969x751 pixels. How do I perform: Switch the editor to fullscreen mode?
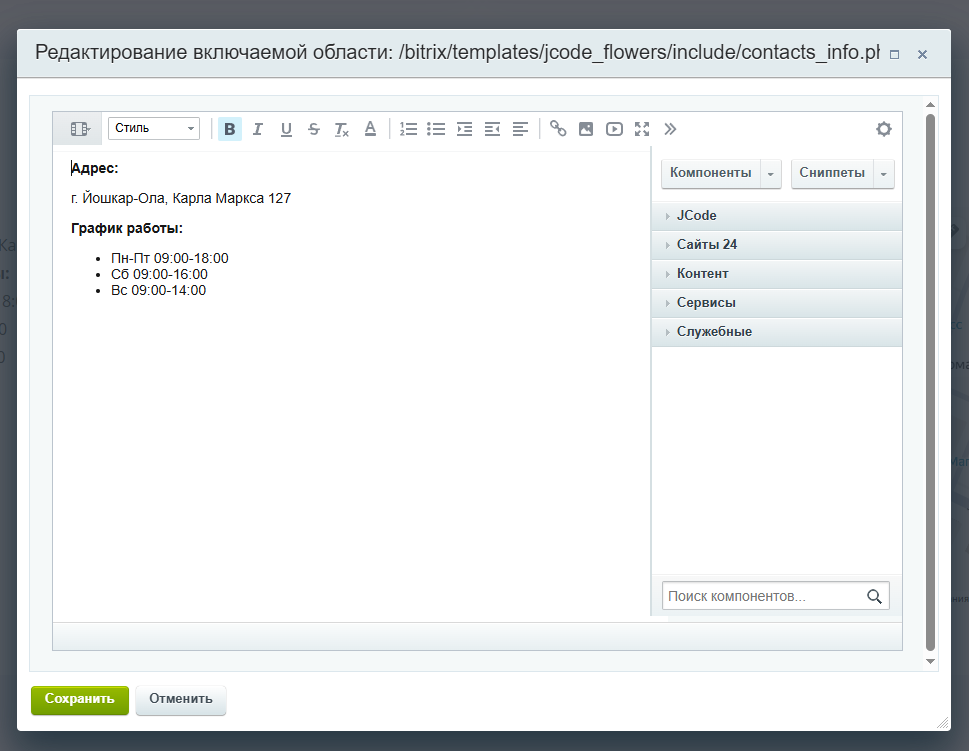pyautogui.click(x=642, y=129)
